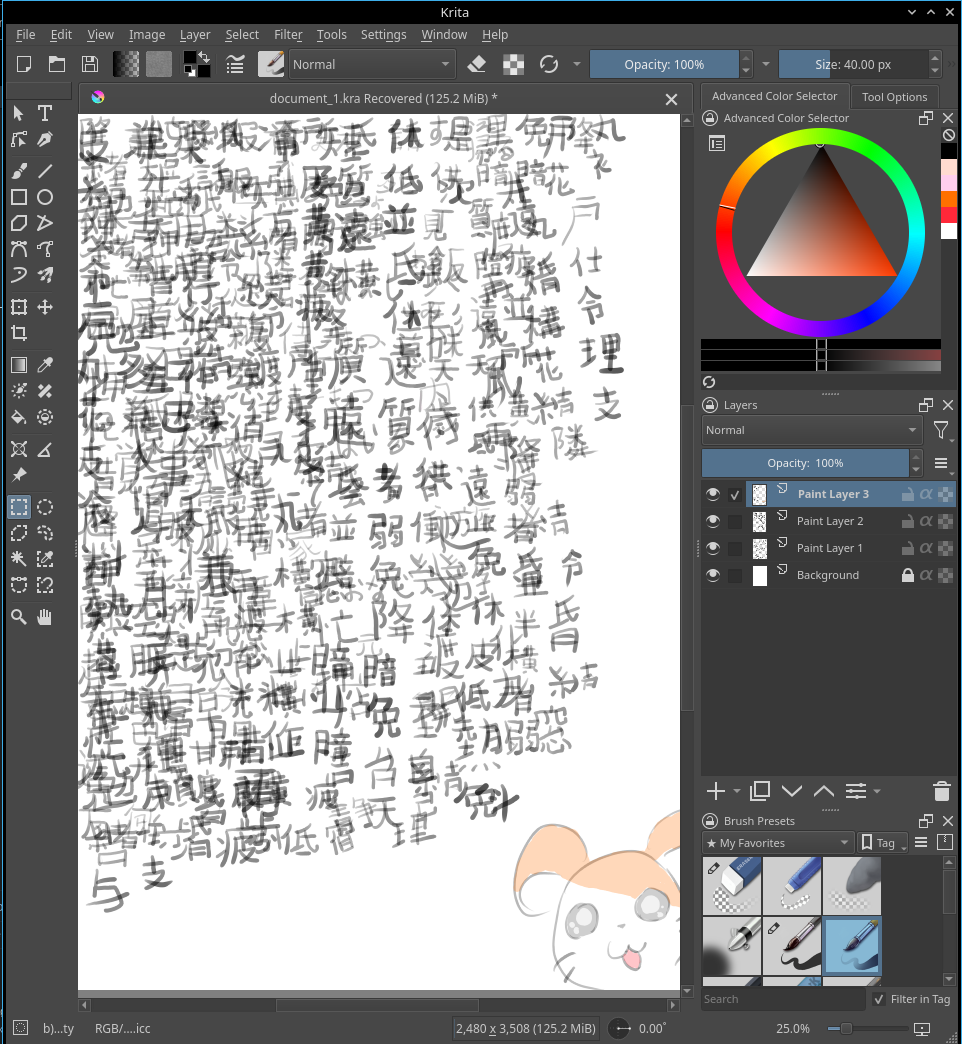
Task: Select the Fill bucket tool
Action: [19, 417]
